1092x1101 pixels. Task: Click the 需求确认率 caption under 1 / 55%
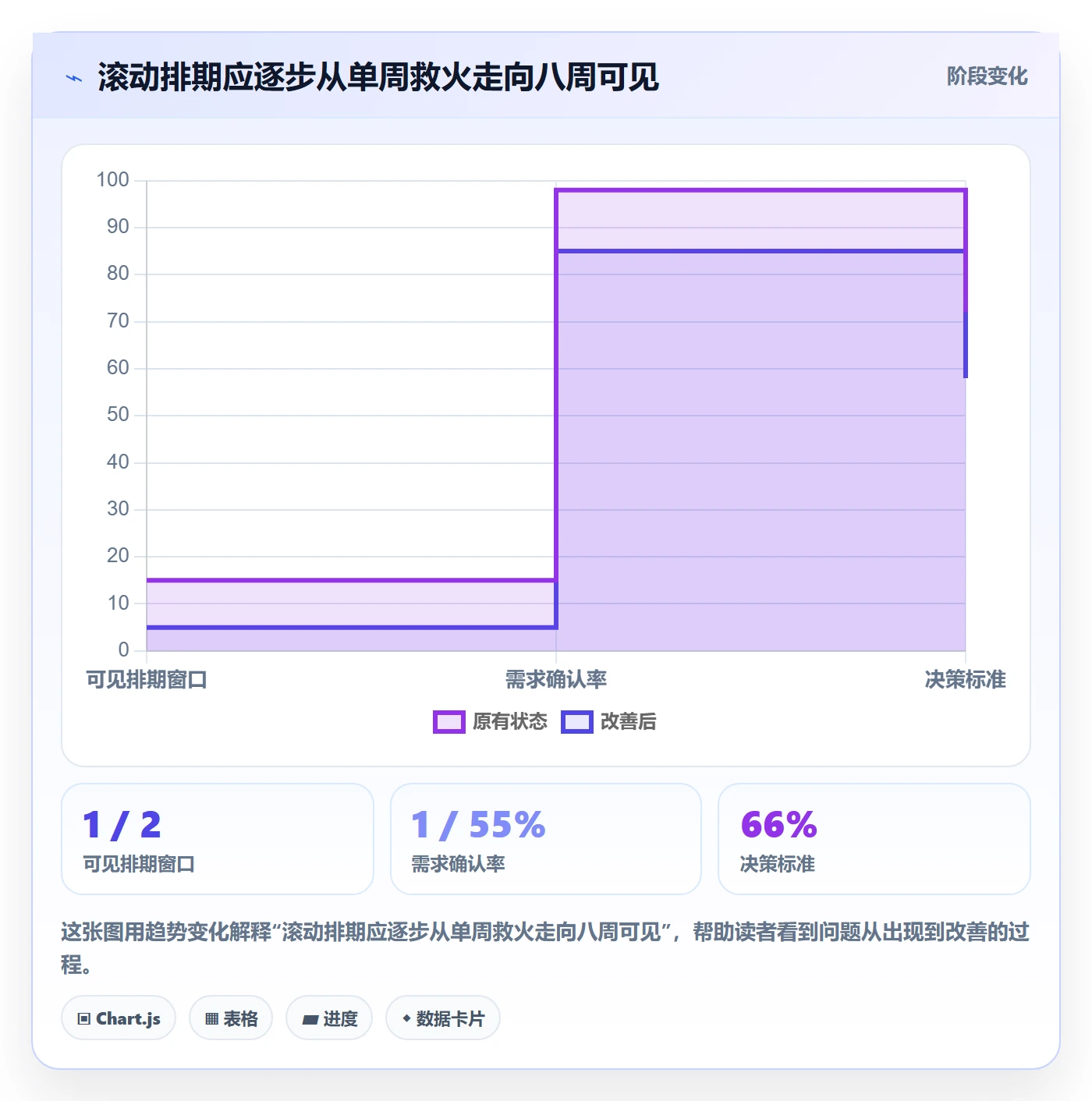coord(459,864)
